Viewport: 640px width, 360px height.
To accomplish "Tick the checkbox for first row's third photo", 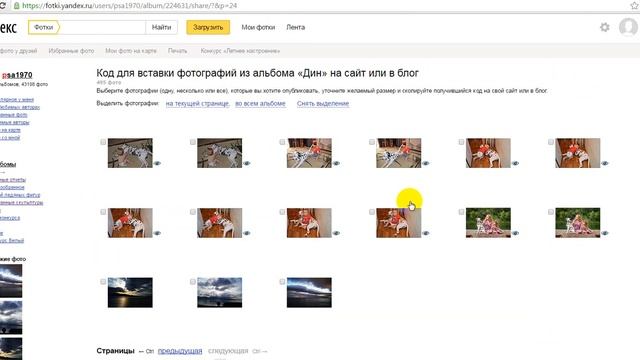I will [x=282, y=142].
